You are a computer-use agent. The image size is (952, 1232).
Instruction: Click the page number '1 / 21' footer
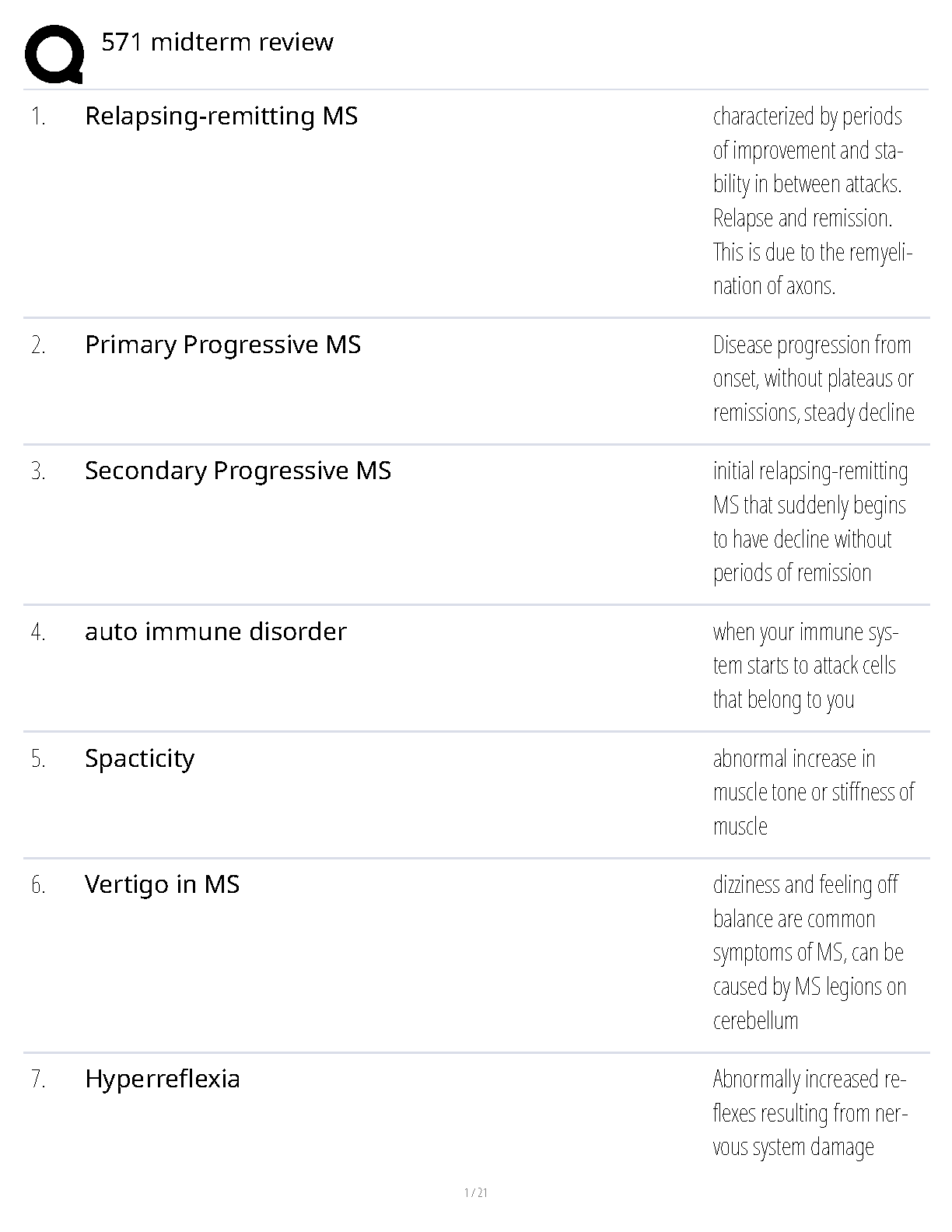click(x=475, y=1192)
